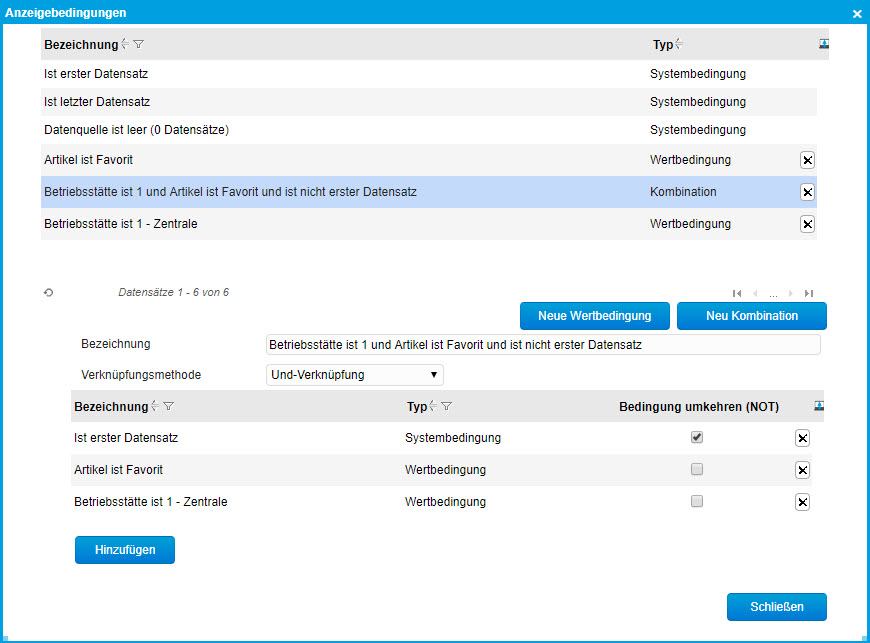Click the refresh icon beside record count
This screenshot has height=643, width=870.
click(x=48, y=293)
